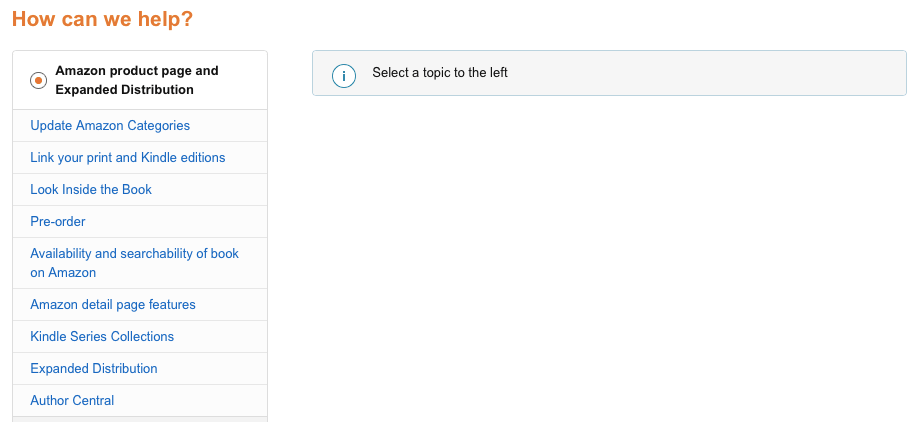924x422 pixels.
Task: Click the empty right side of the info banner
Action: pos(750,73)
